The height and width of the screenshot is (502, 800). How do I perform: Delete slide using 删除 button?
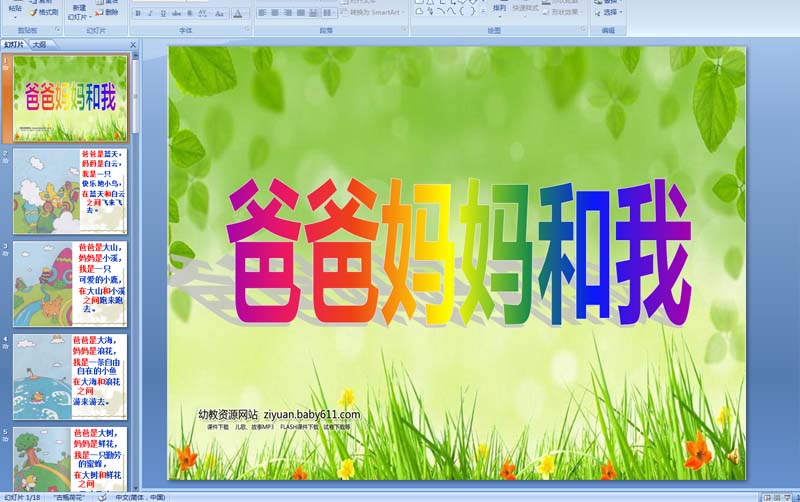[106, 13]
